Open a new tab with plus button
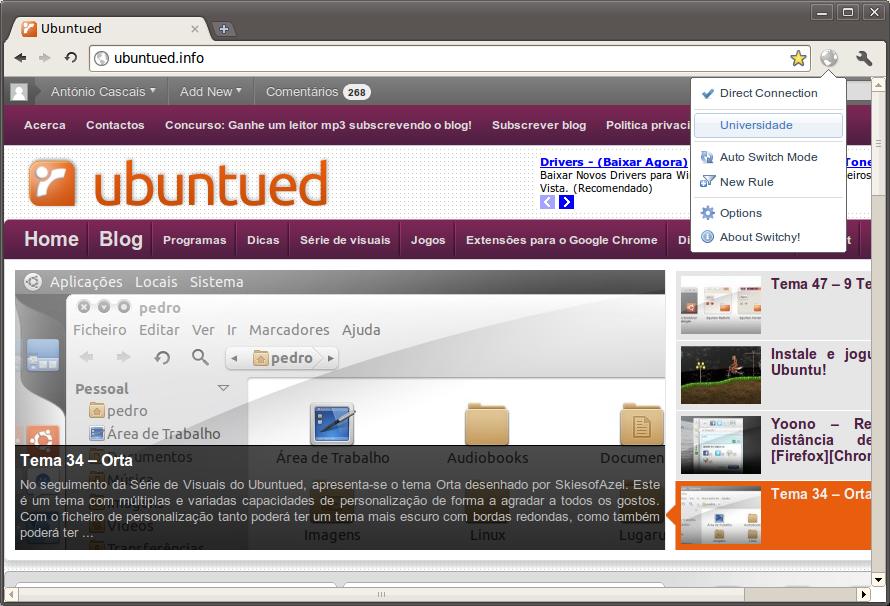This screenshot has height=606, width=890. pos(224,29)
